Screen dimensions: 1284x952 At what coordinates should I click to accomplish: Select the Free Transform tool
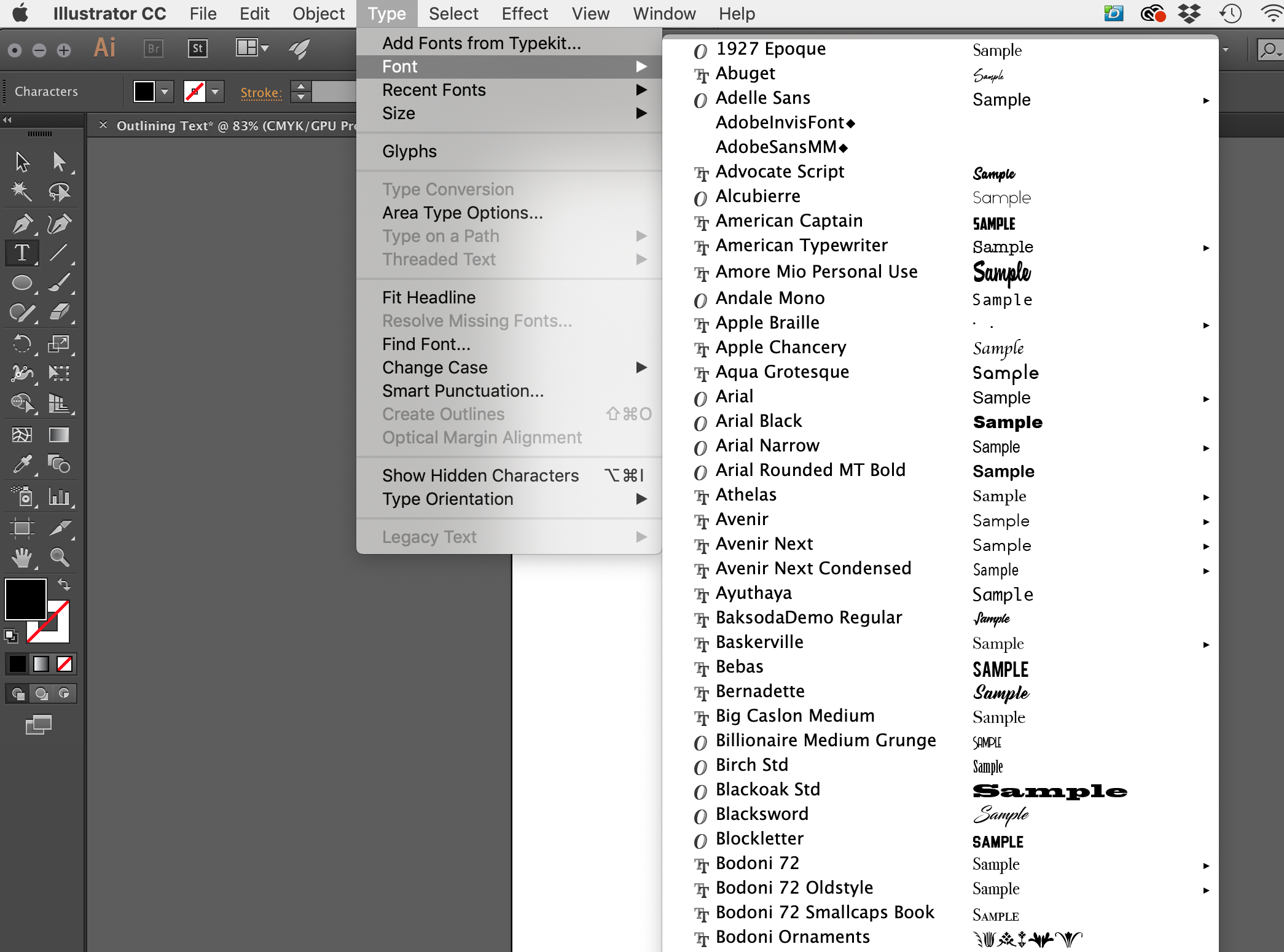click(x=59, y=373)
